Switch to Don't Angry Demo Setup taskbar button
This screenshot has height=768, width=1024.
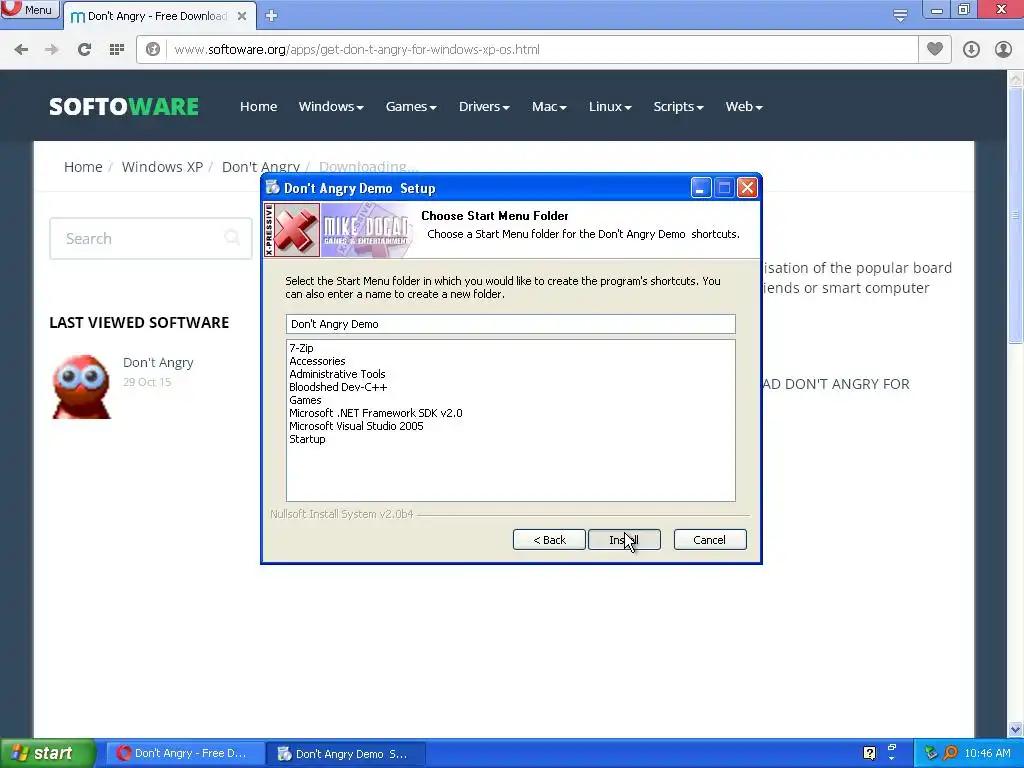pyautogui.click(x=347, y=754)
